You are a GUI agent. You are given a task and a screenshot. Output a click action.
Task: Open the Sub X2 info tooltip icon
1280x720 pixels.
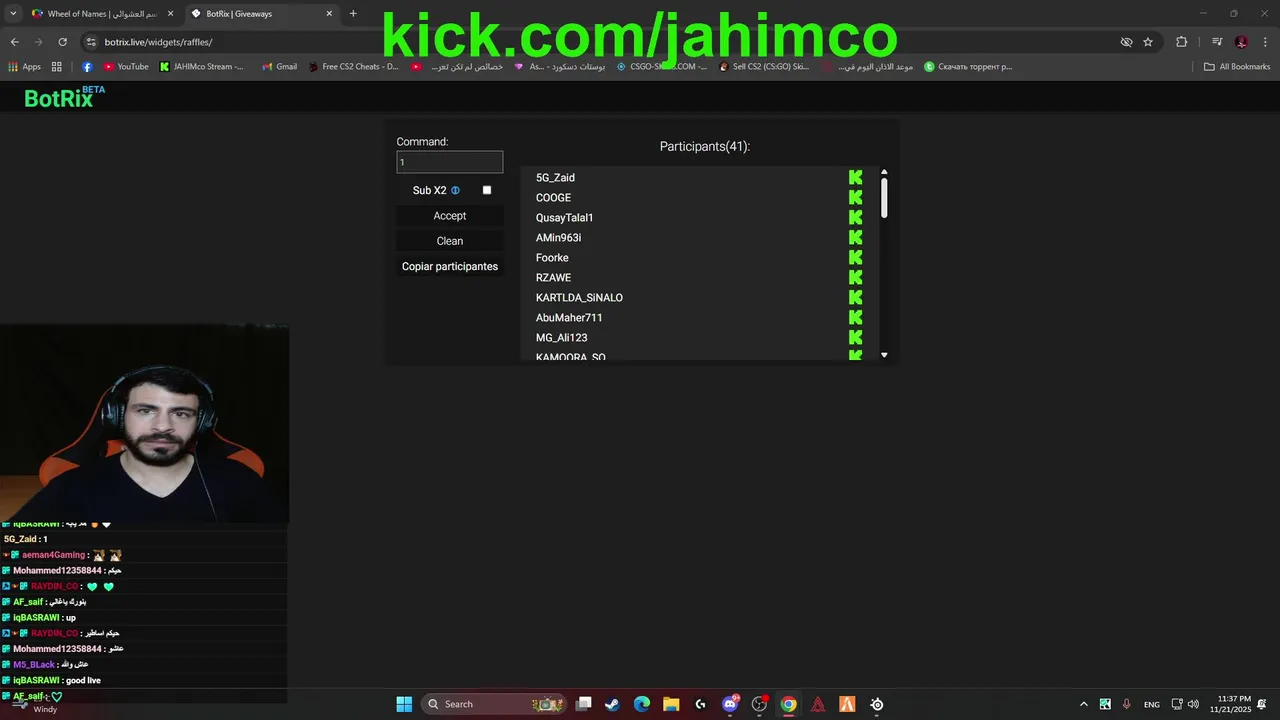(x=455, y=190)
